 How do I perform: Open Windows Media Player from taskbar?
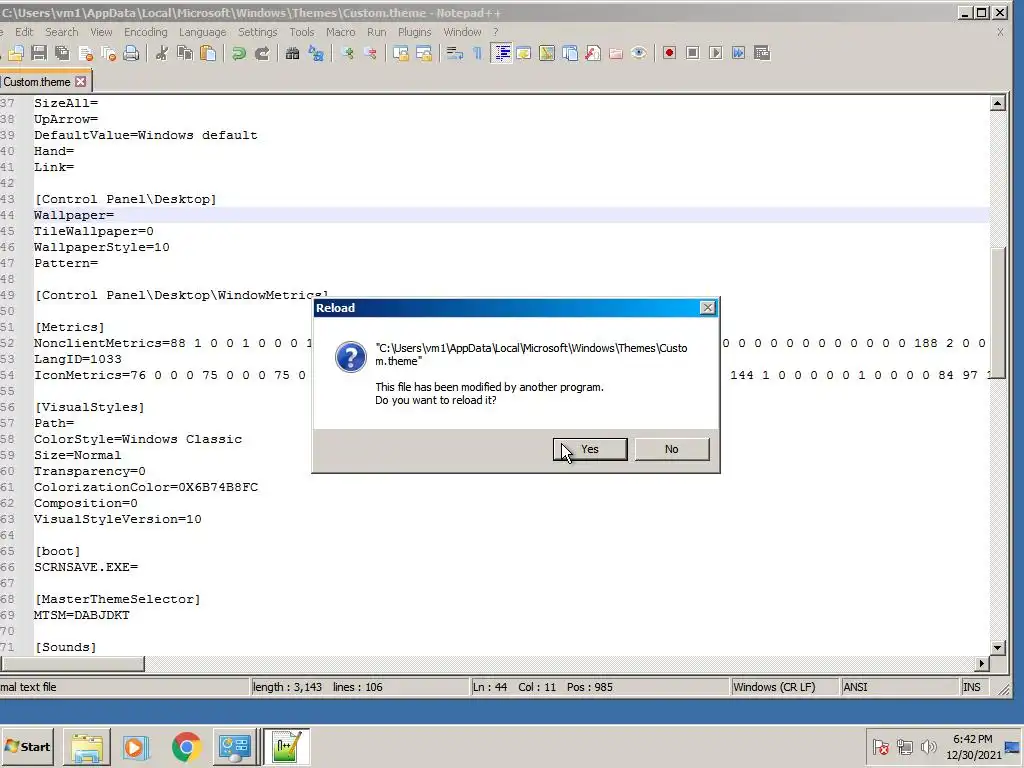click(x=136, y=746)
